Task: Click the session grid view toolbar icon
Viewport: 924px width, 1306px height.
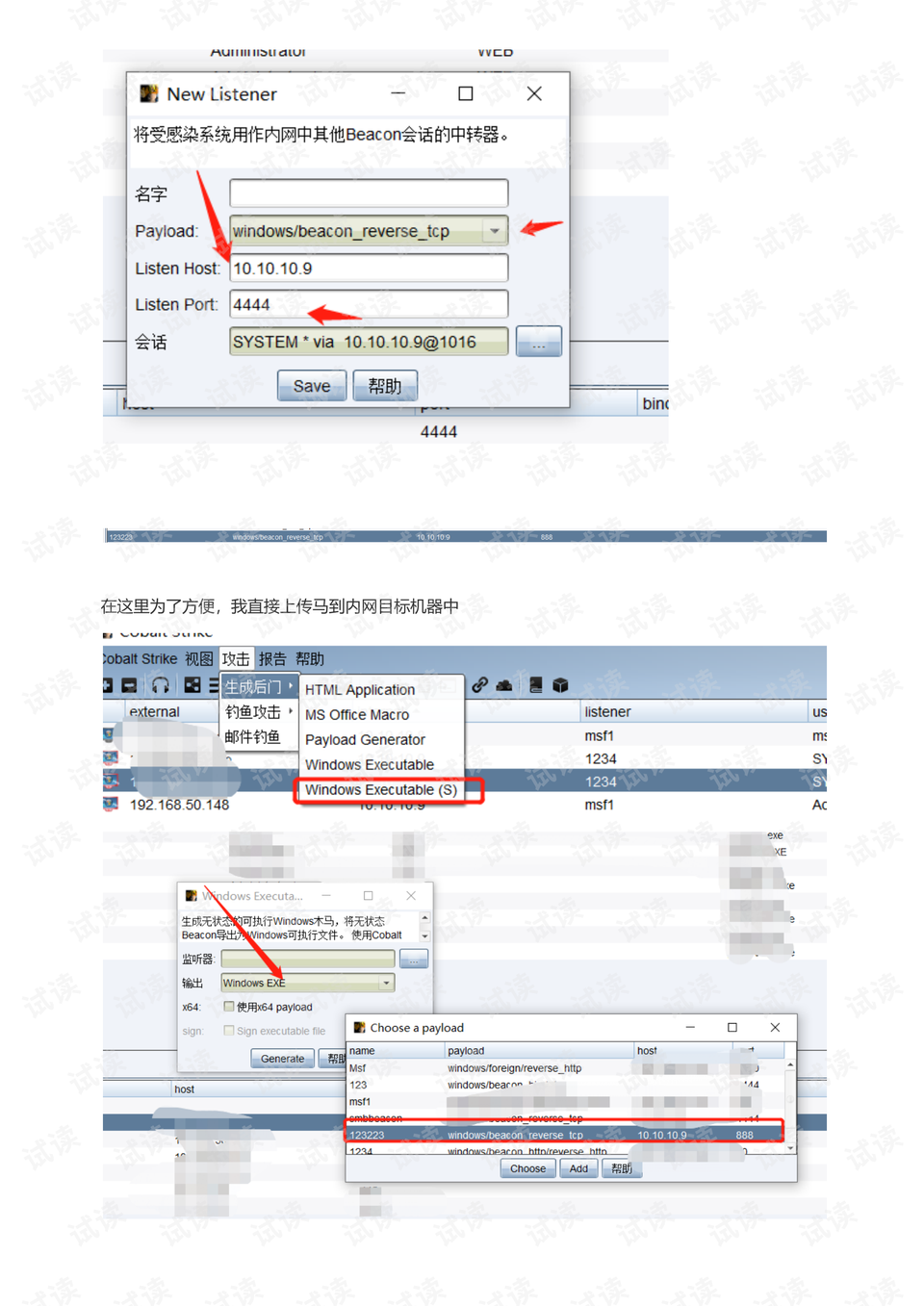Action: (192, 685)
